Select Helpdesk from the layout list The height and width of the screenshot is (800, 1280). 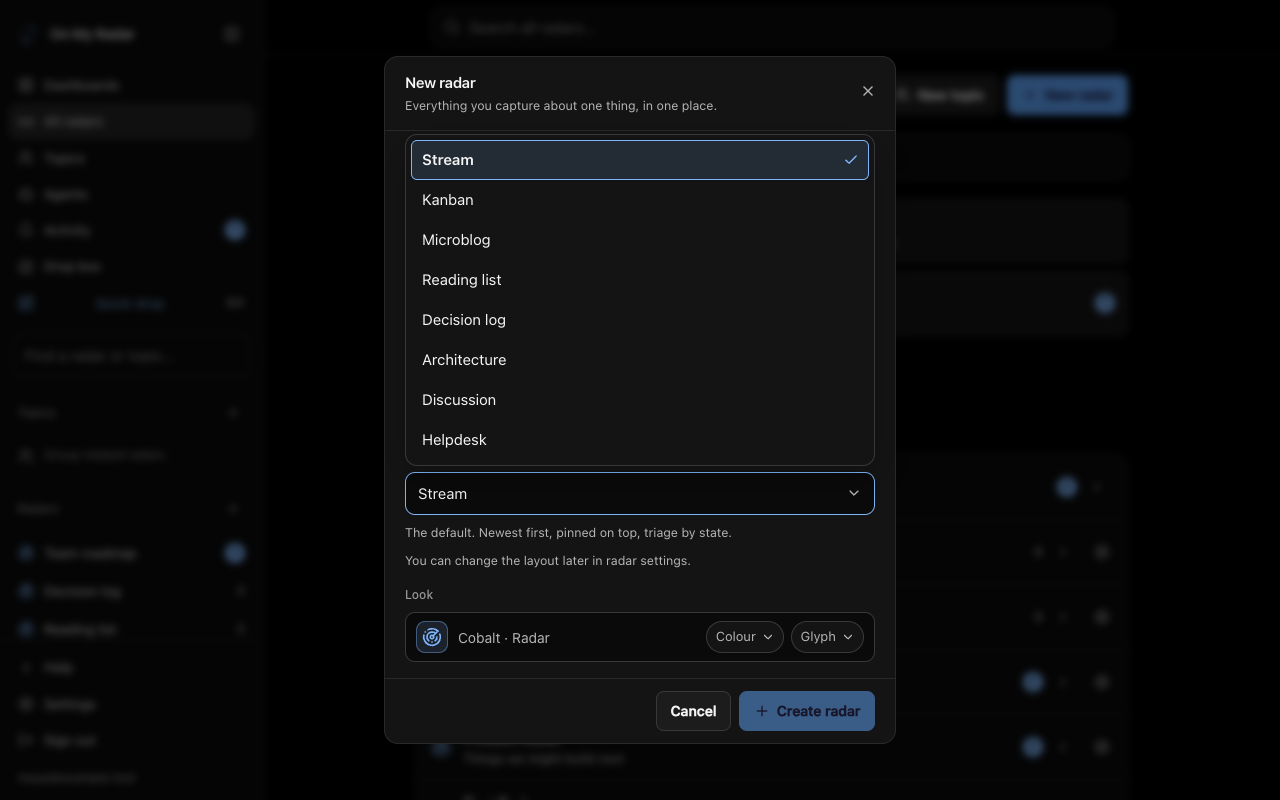[640, 440]
